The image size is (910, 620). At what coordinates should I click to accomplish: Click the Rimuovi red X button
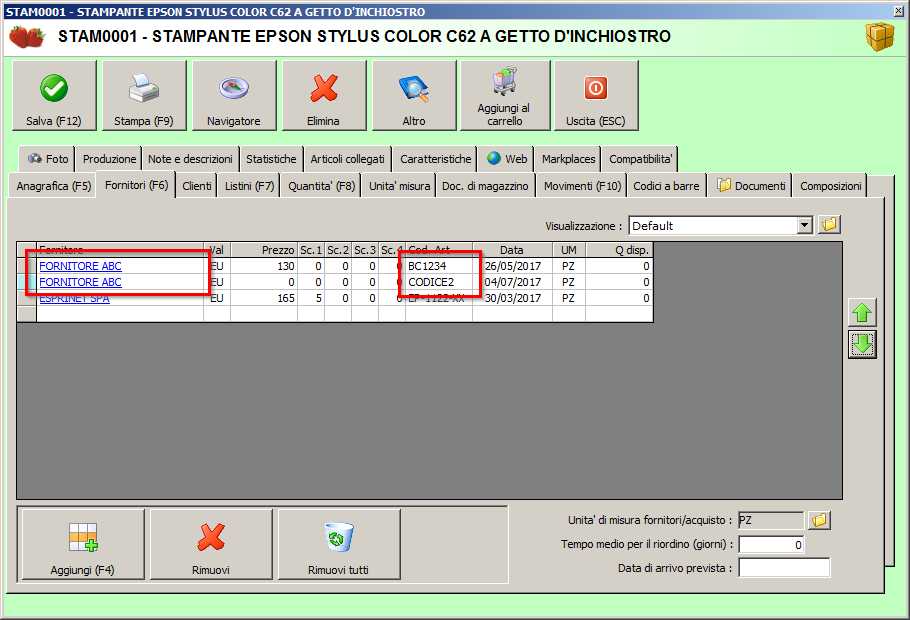coord(211,544)
